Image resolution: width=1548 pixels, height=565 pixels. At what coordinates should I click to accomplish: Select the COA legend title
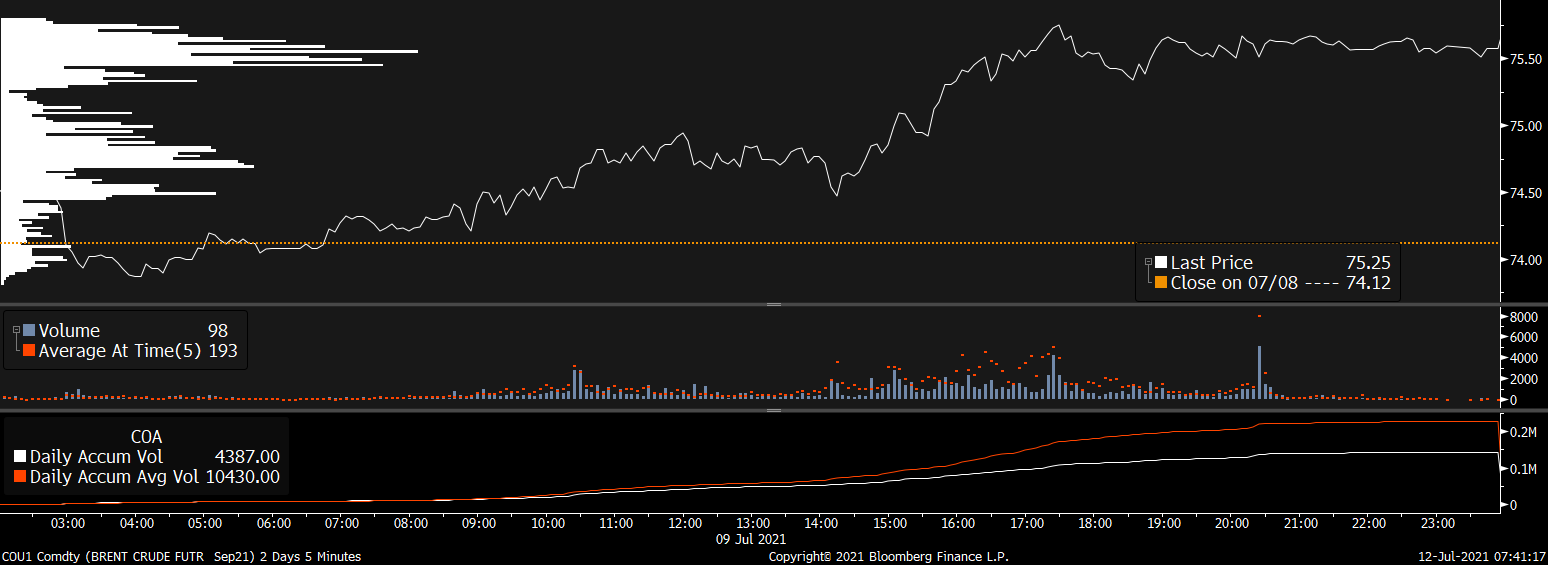coord(146,437)
